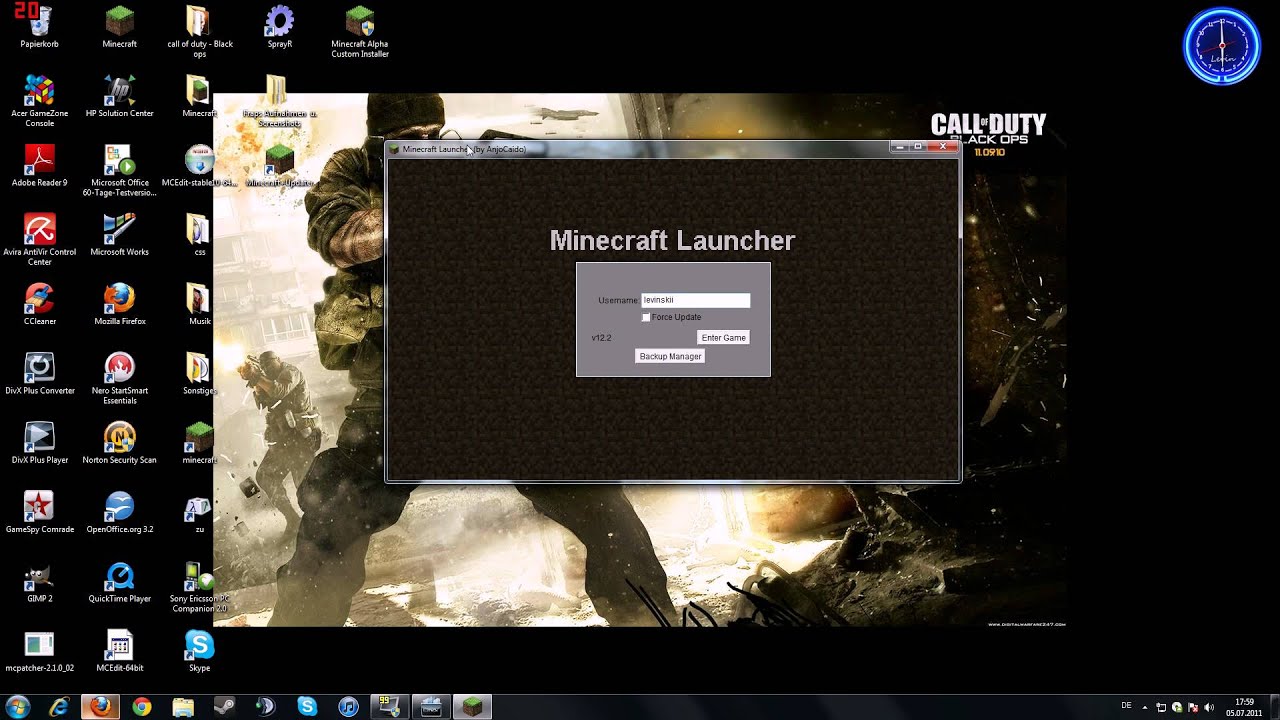Click the DE language indicator
The image size is (1280, 720).
coord(1127,706)
